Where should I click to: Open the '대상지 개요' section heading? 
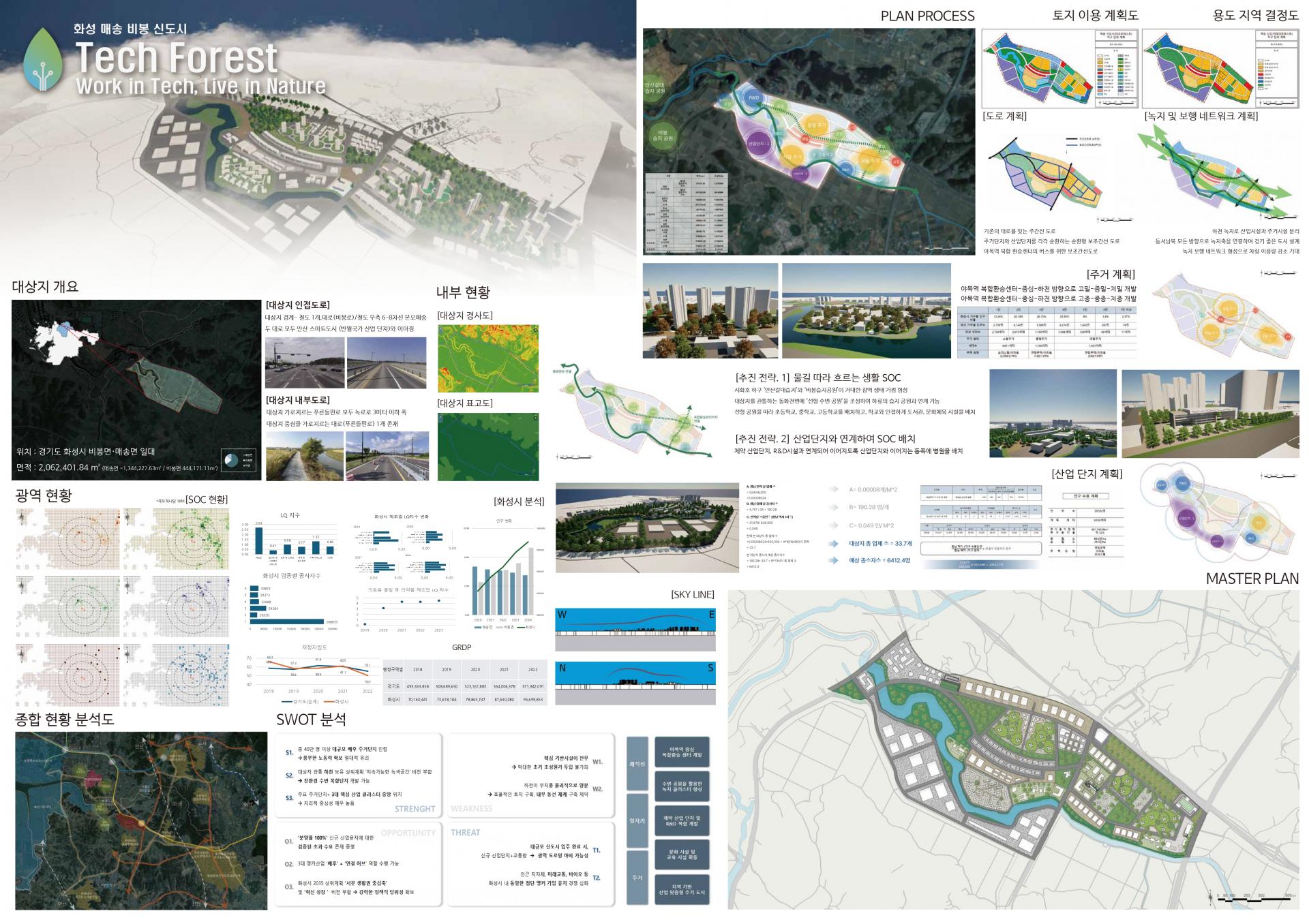pos(46,286)
